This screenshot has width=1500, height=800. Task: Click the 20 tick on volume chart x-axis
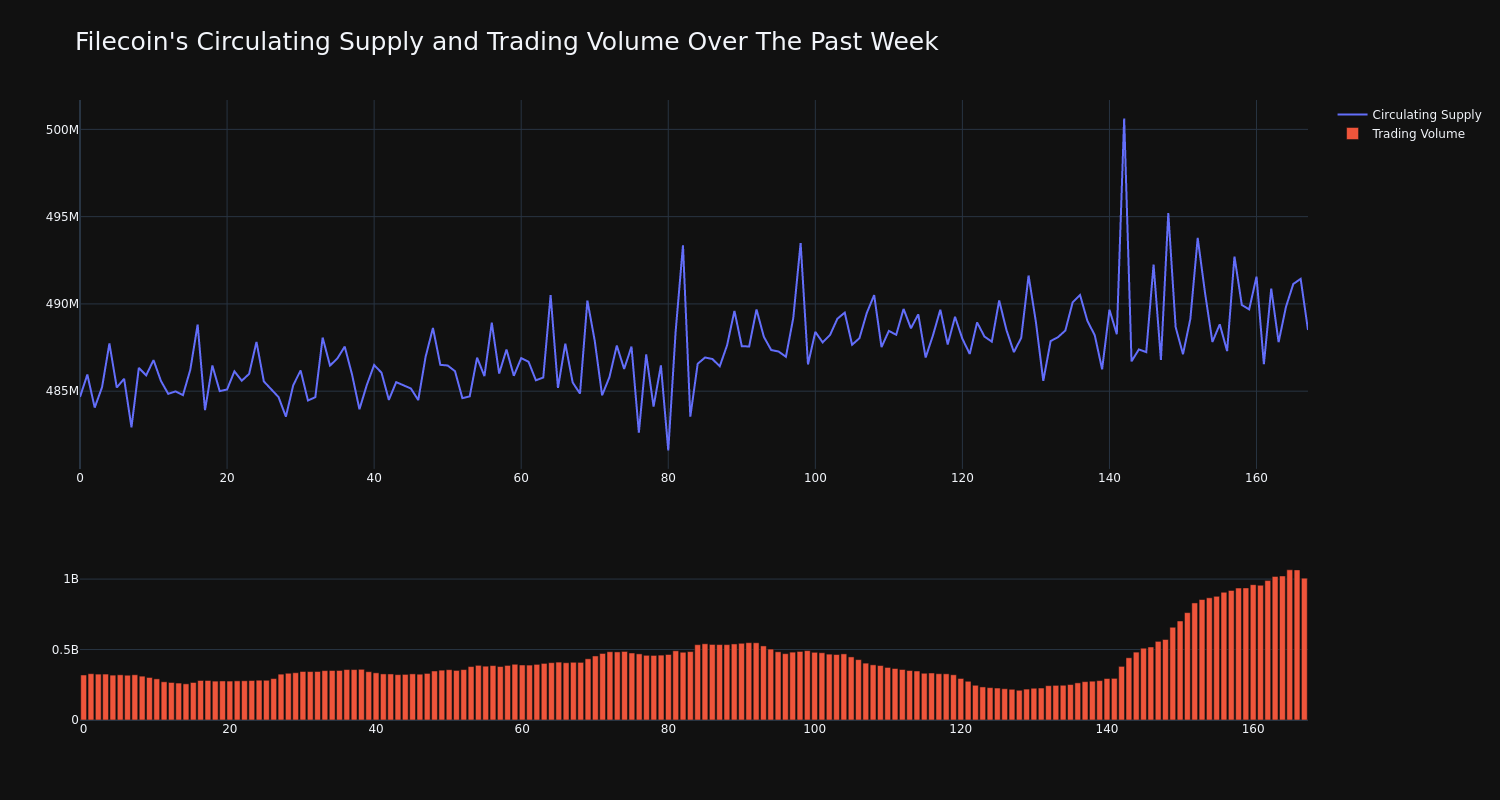[x=230, y=729]
